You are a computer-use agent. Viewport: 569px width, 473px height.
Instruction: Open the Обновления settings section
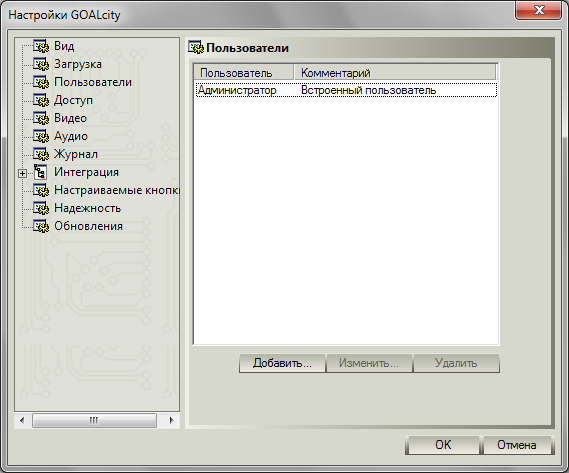[89, 226]
